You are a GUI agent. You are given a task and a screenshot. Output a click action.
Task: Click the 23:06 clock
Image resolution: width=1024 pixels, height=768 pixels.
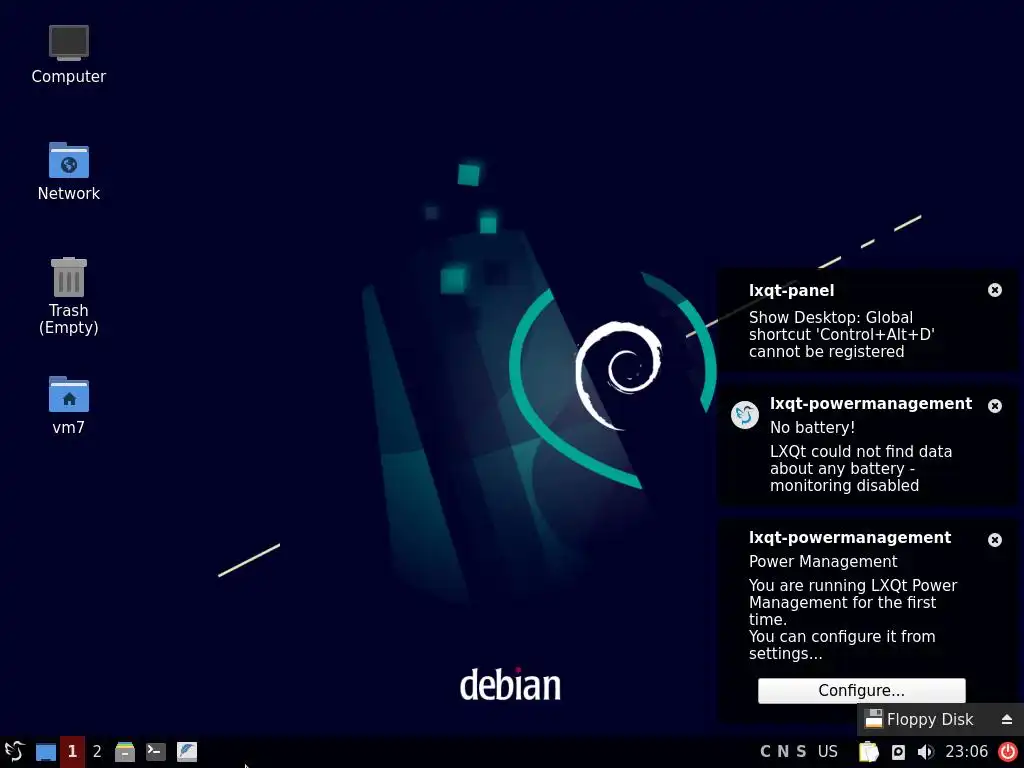click(x=967, y=752)
